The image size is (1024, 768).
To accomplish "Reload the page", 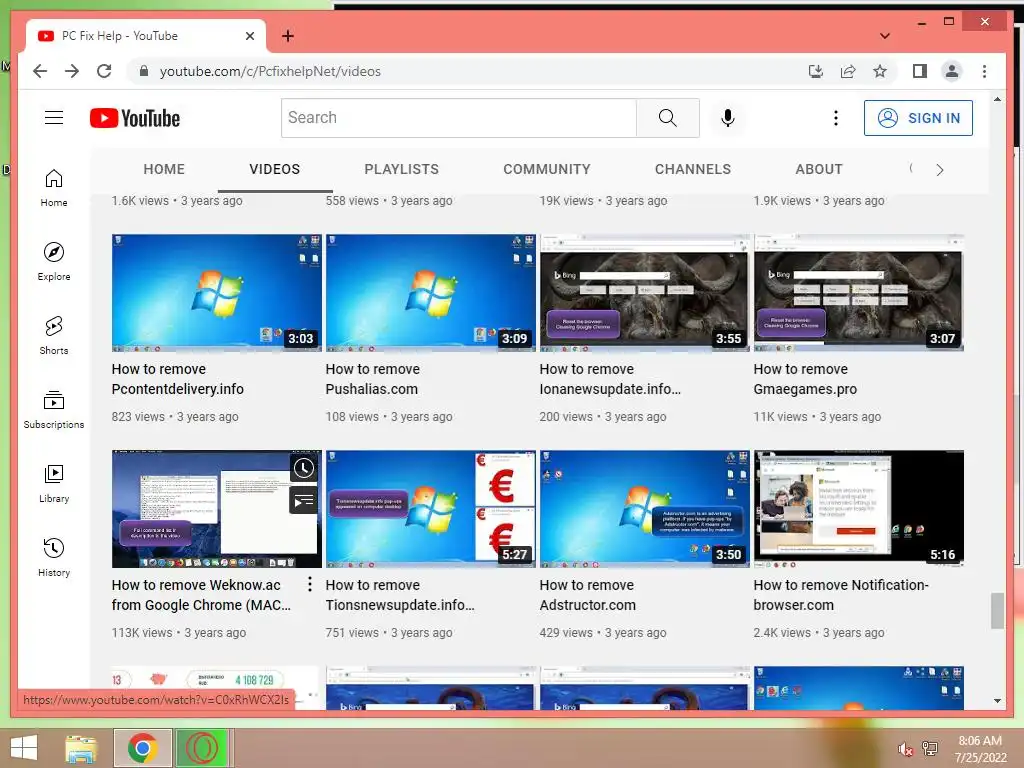I will (x=104, y=71).
